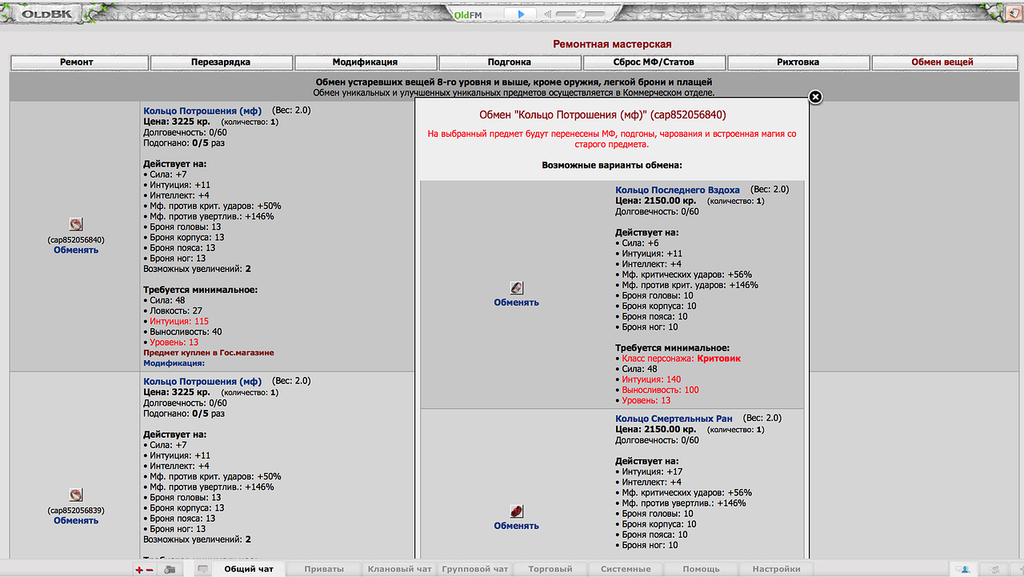Open the Ремонт tab
The image size is (1024, 577).
coord(77,62)
